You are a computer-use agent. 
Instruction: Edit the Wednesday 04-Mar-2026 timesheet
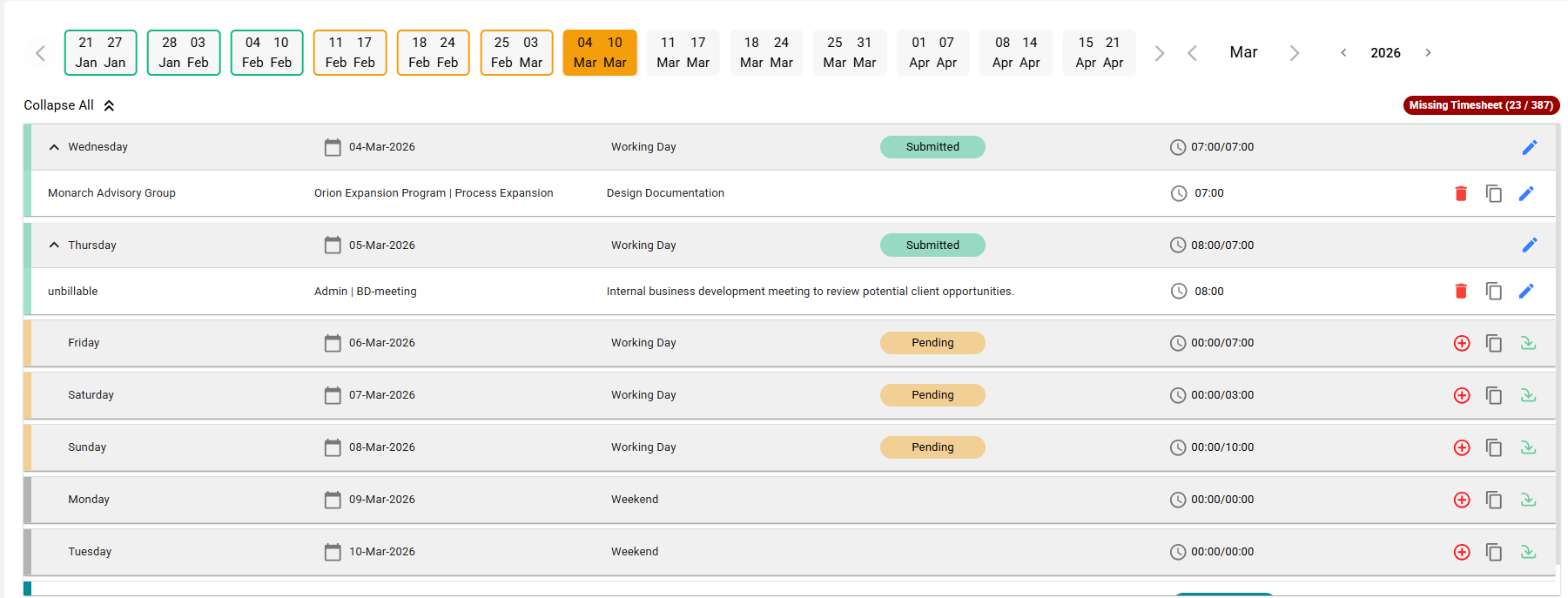(1529, 147)
